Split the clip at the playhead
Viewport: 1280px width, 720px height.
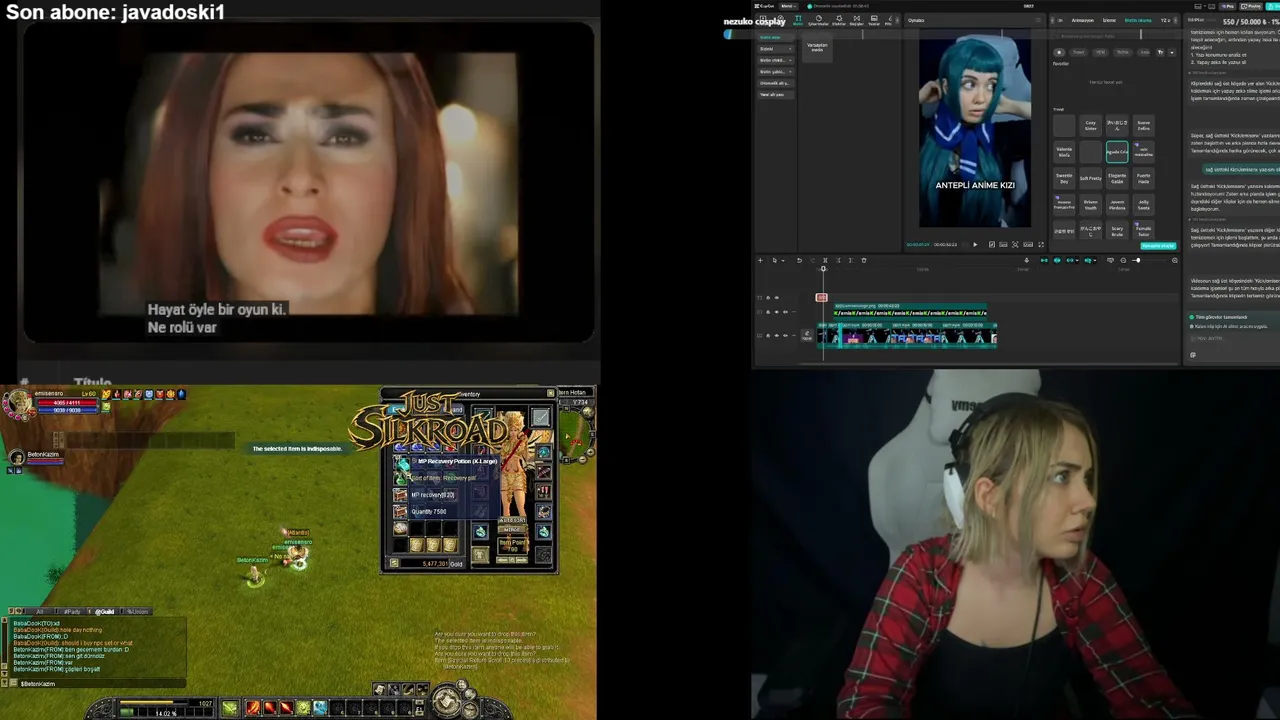[825, 260]
